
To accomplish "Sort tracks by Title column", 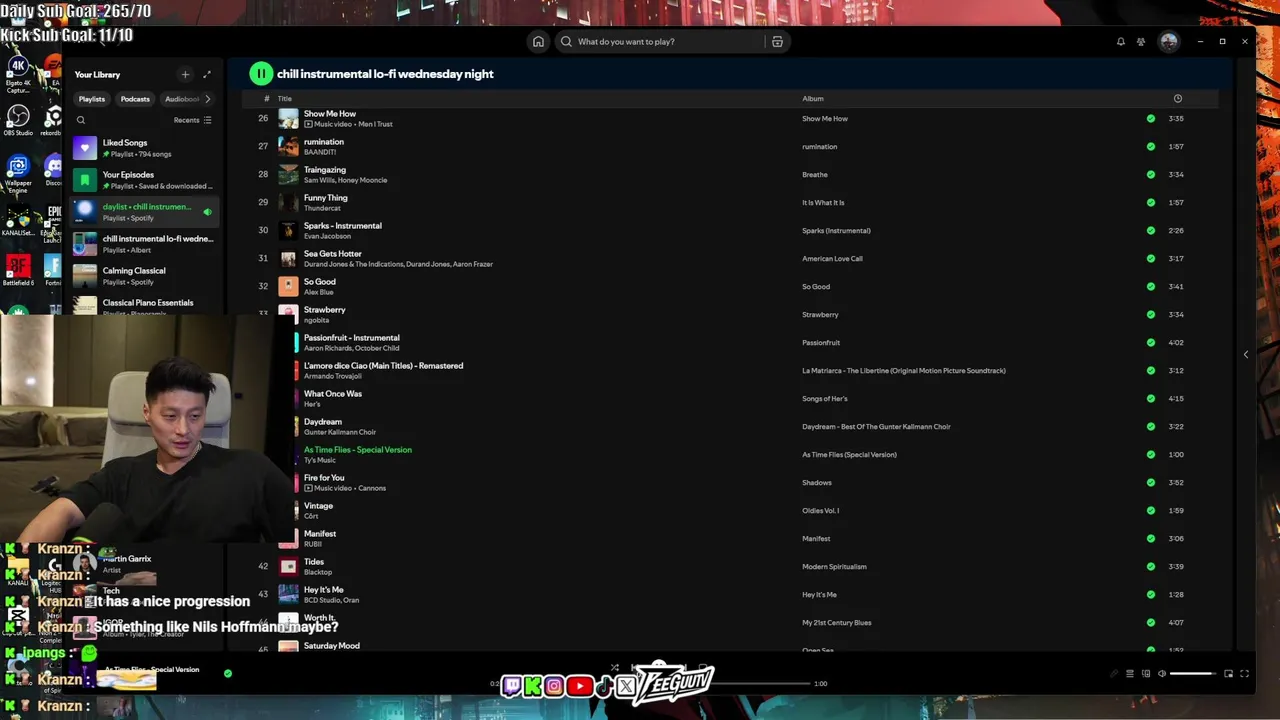I will (285, 98).
